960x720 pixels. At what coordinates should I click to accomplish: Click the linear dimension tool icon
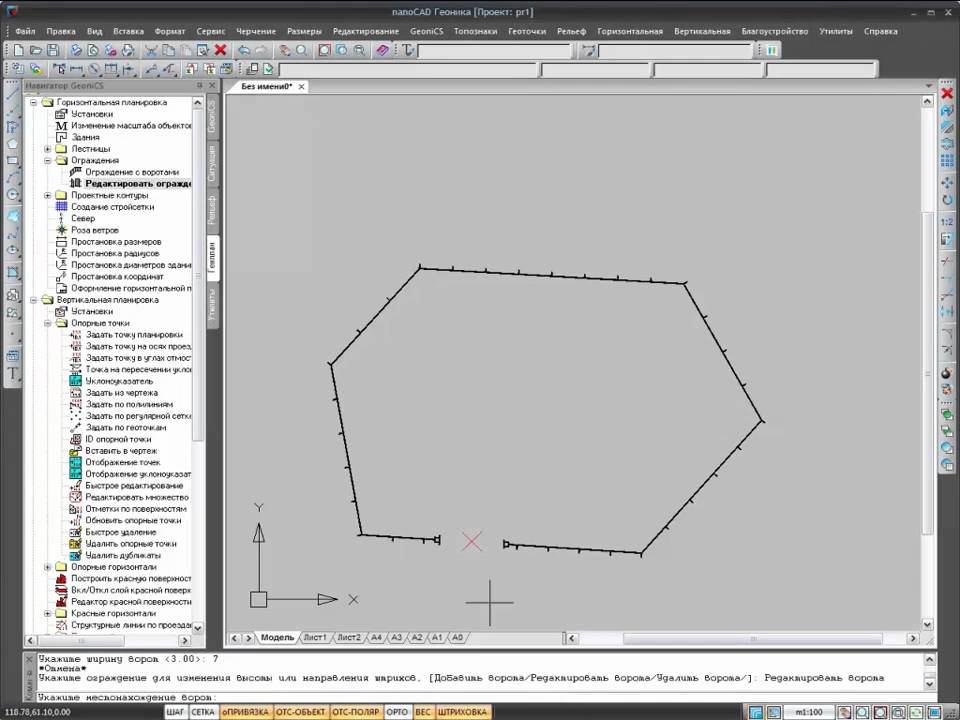77,69
